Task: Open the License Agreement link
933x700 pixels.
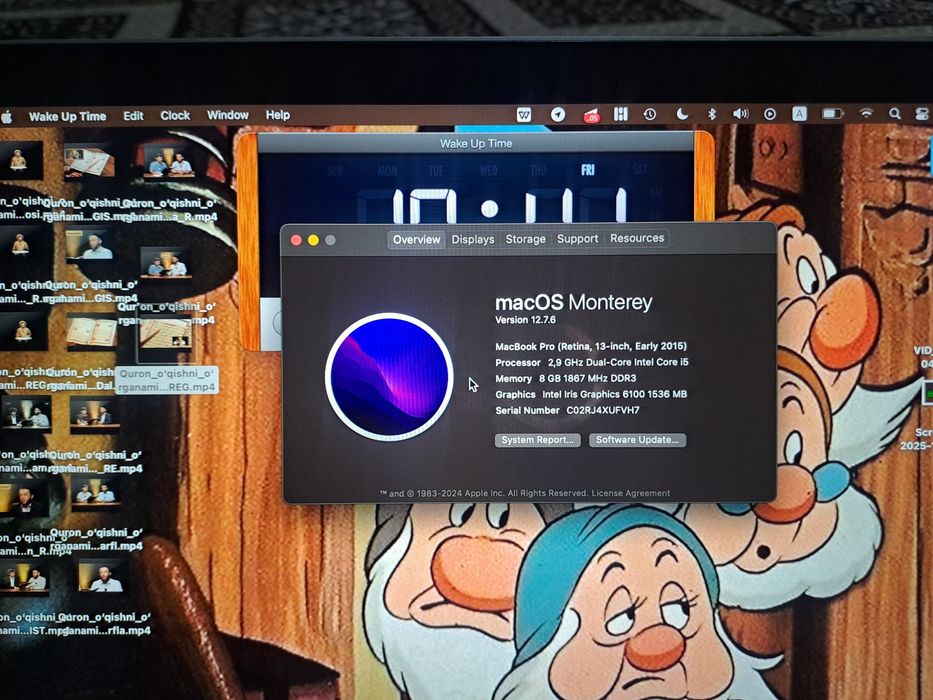Action: tap(631, 493)
